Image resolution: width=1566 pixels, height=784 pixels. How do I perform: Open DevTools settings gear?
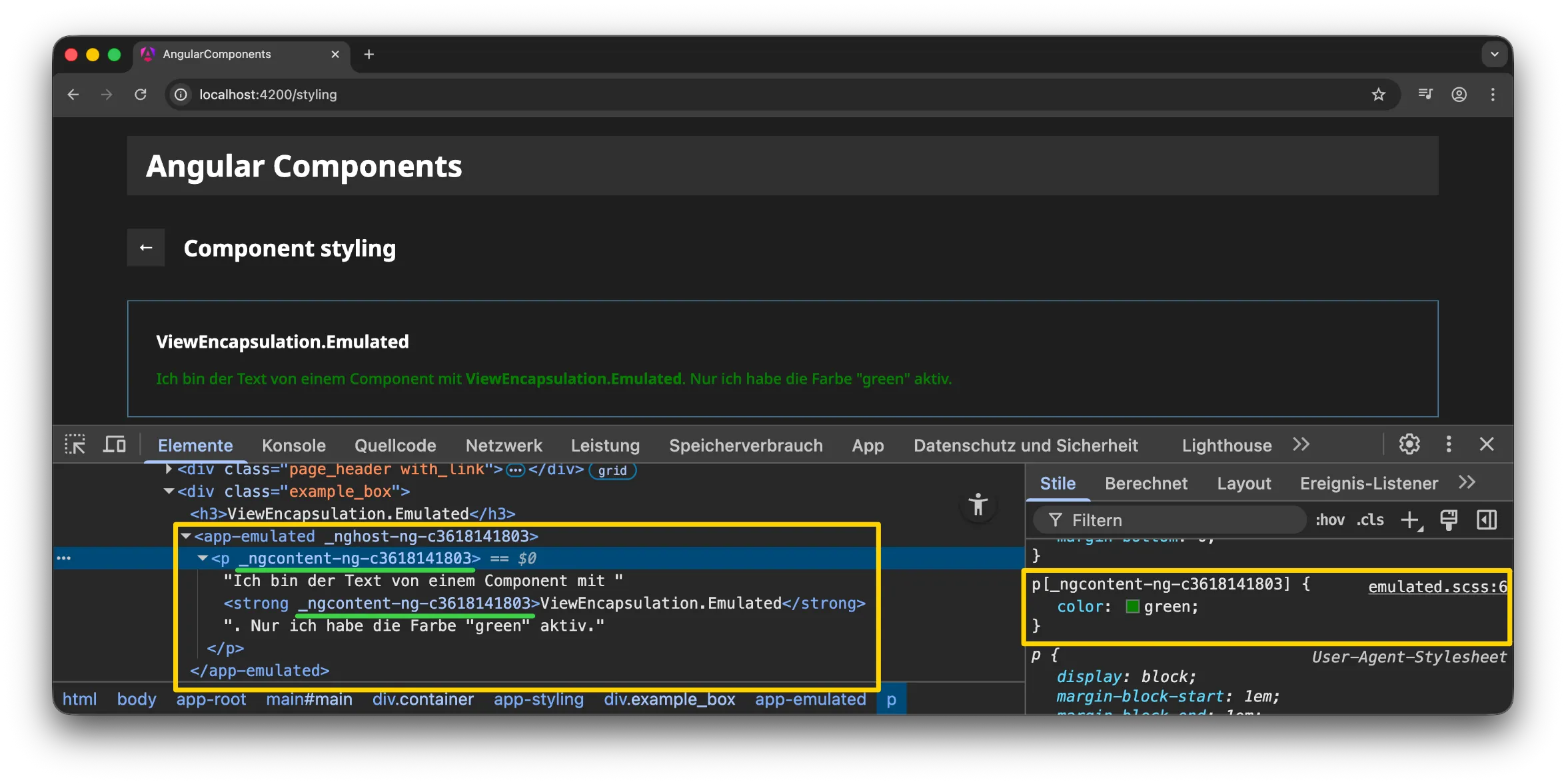[1409, 444]
